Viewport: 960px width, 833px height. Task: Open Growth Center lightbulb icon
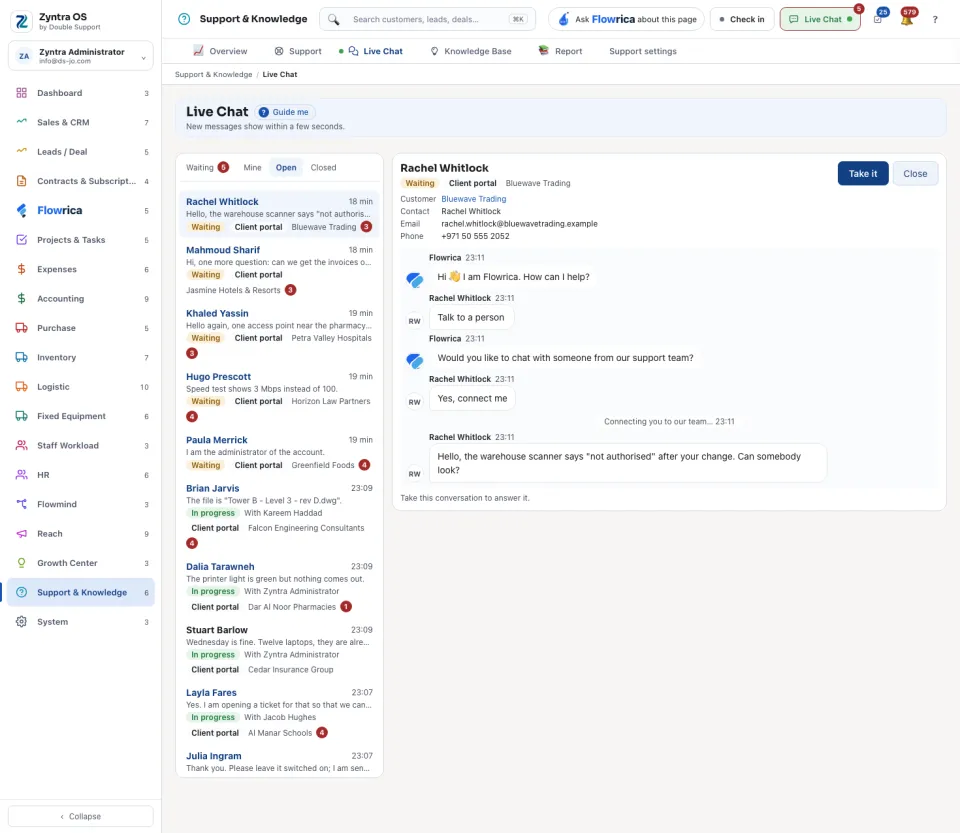(x=21, y=563)
